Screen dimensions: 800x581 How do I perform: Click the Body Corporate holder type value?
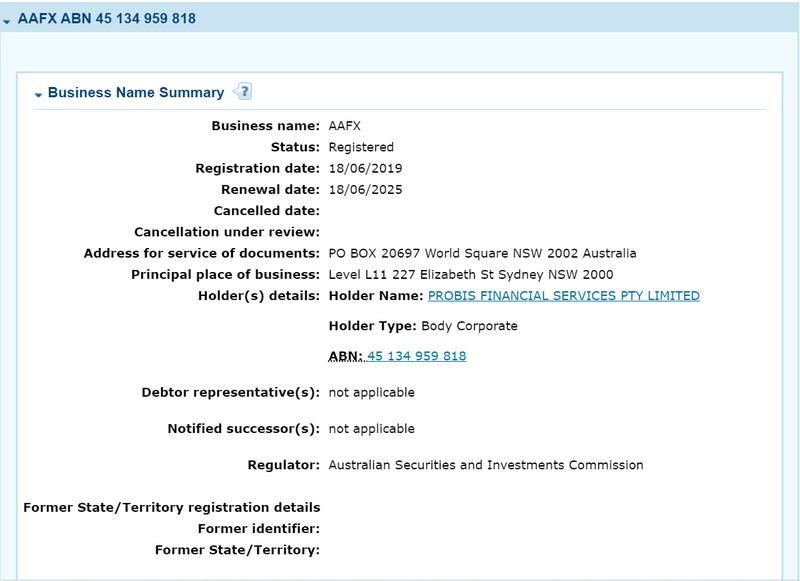tap(468, 326)
